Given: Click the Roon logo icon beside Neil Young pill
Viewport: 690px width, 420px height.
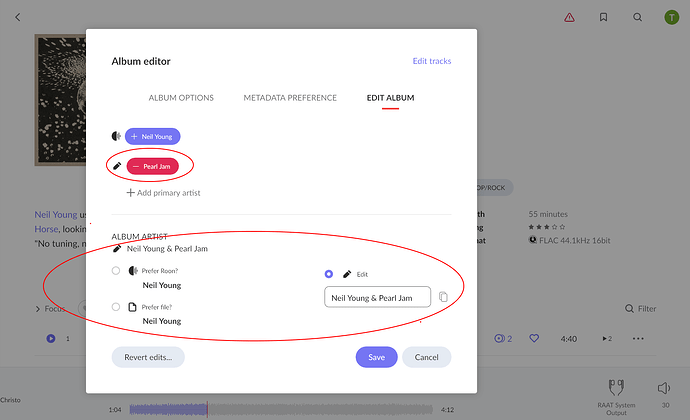Looking at the screenshot, I should click(x=116, y=136).
